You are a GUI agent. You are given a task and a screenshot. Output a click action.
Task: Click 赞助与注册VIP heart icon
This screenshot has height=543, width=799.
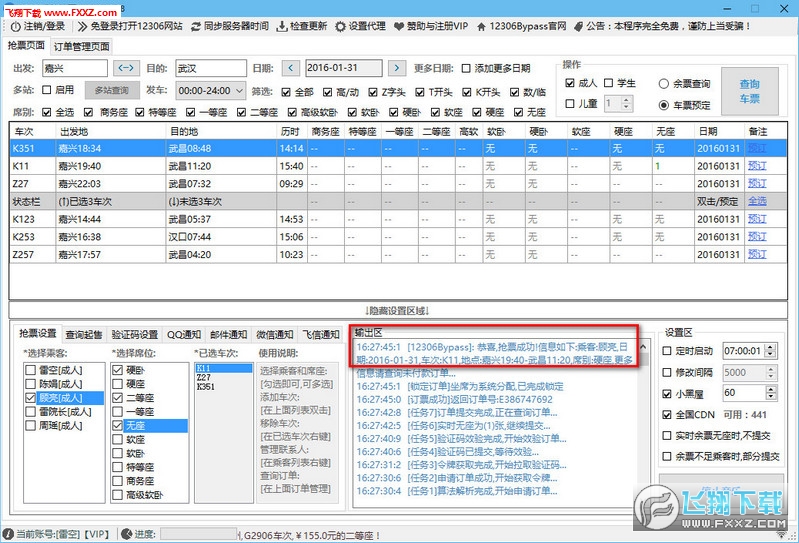click(399, 26)
